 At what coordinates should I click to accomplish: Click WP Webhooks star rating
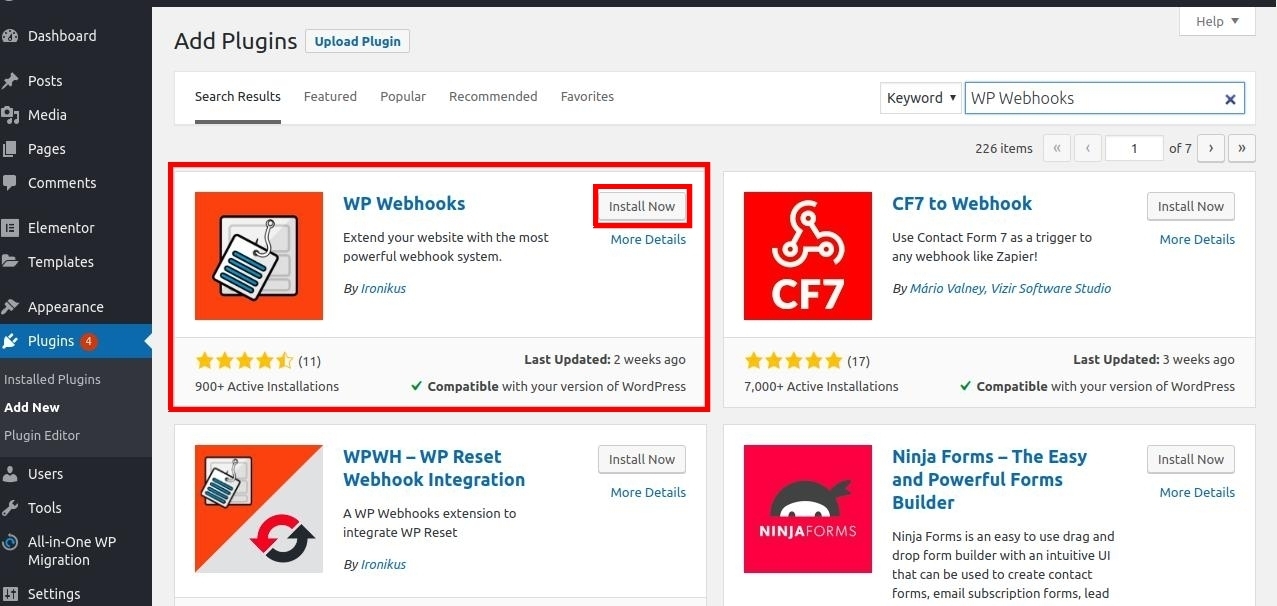(244, 361)
